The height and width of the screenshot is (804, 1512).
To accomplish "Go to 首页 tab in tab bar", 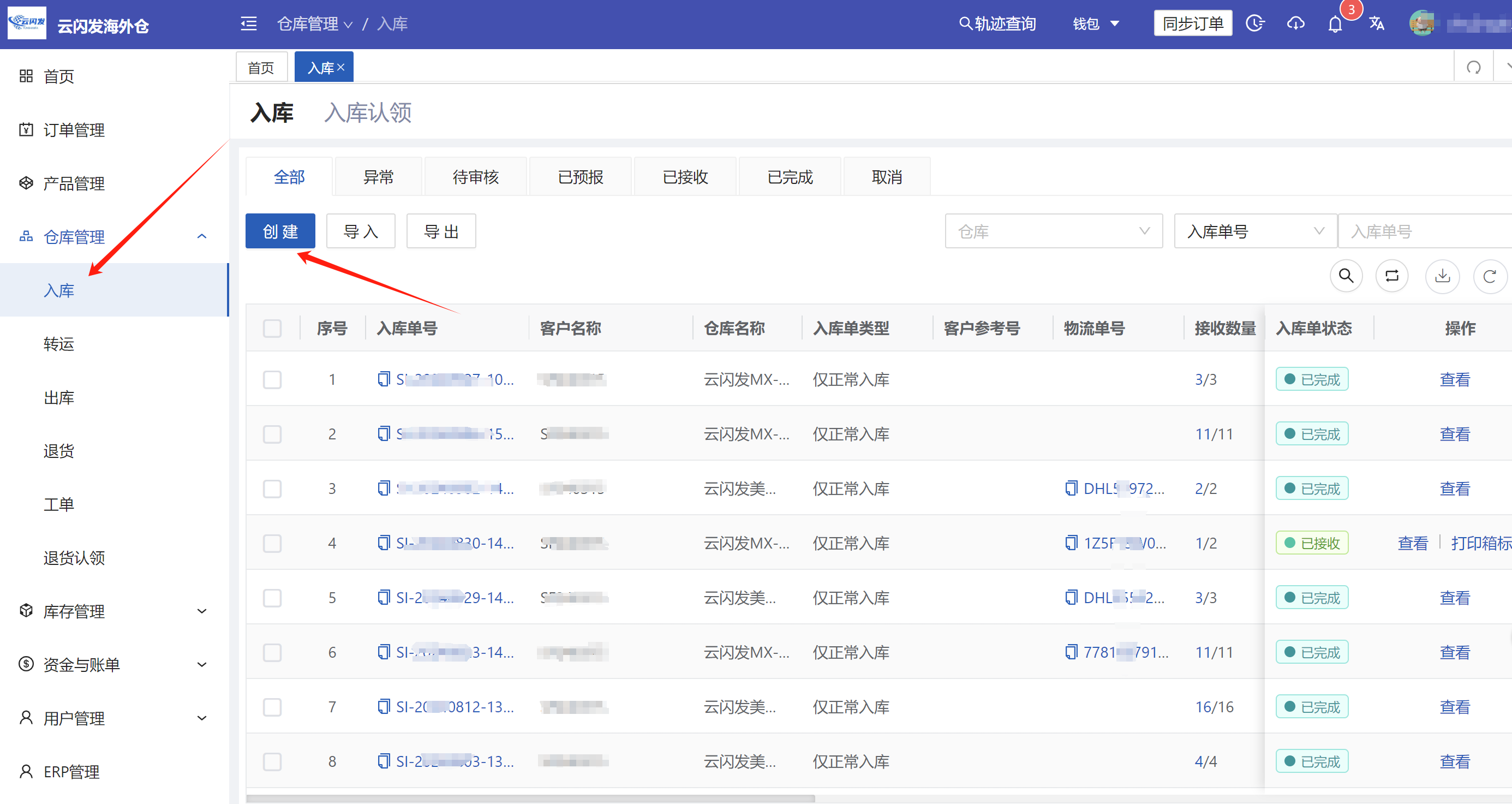I will pyautogui.click(x=261, y=68).
